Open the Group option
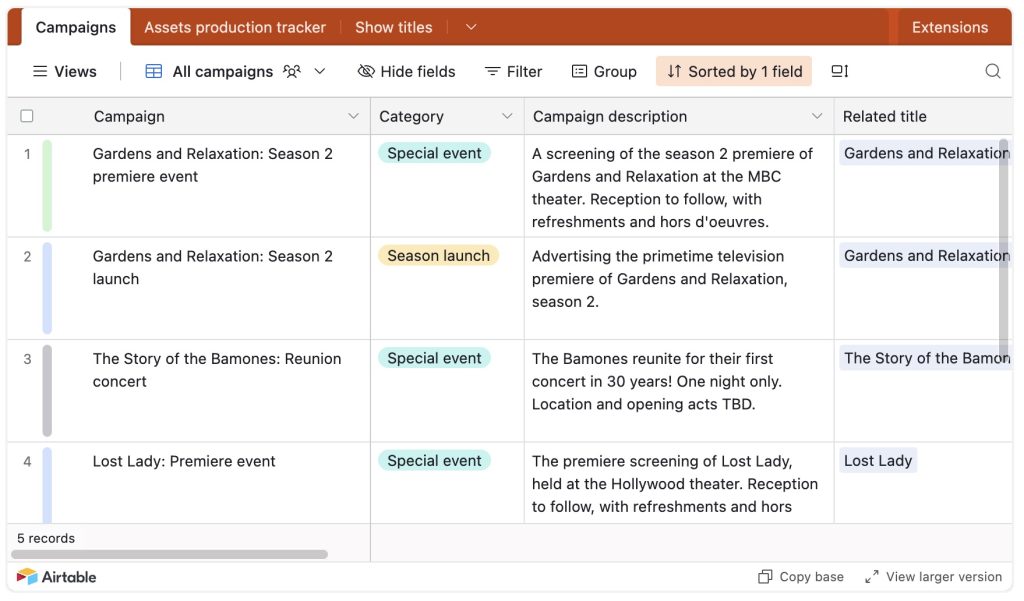 [x=604, y=71]
